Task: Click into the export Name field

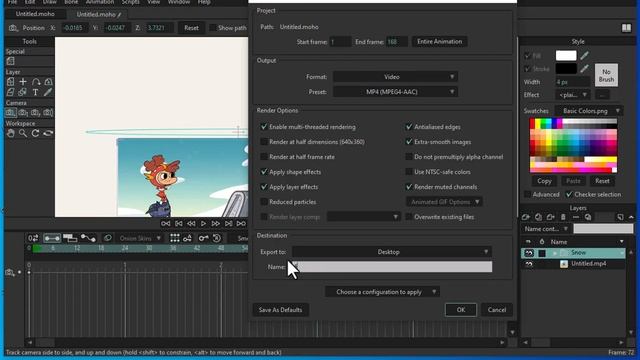Action: point(392,267)
